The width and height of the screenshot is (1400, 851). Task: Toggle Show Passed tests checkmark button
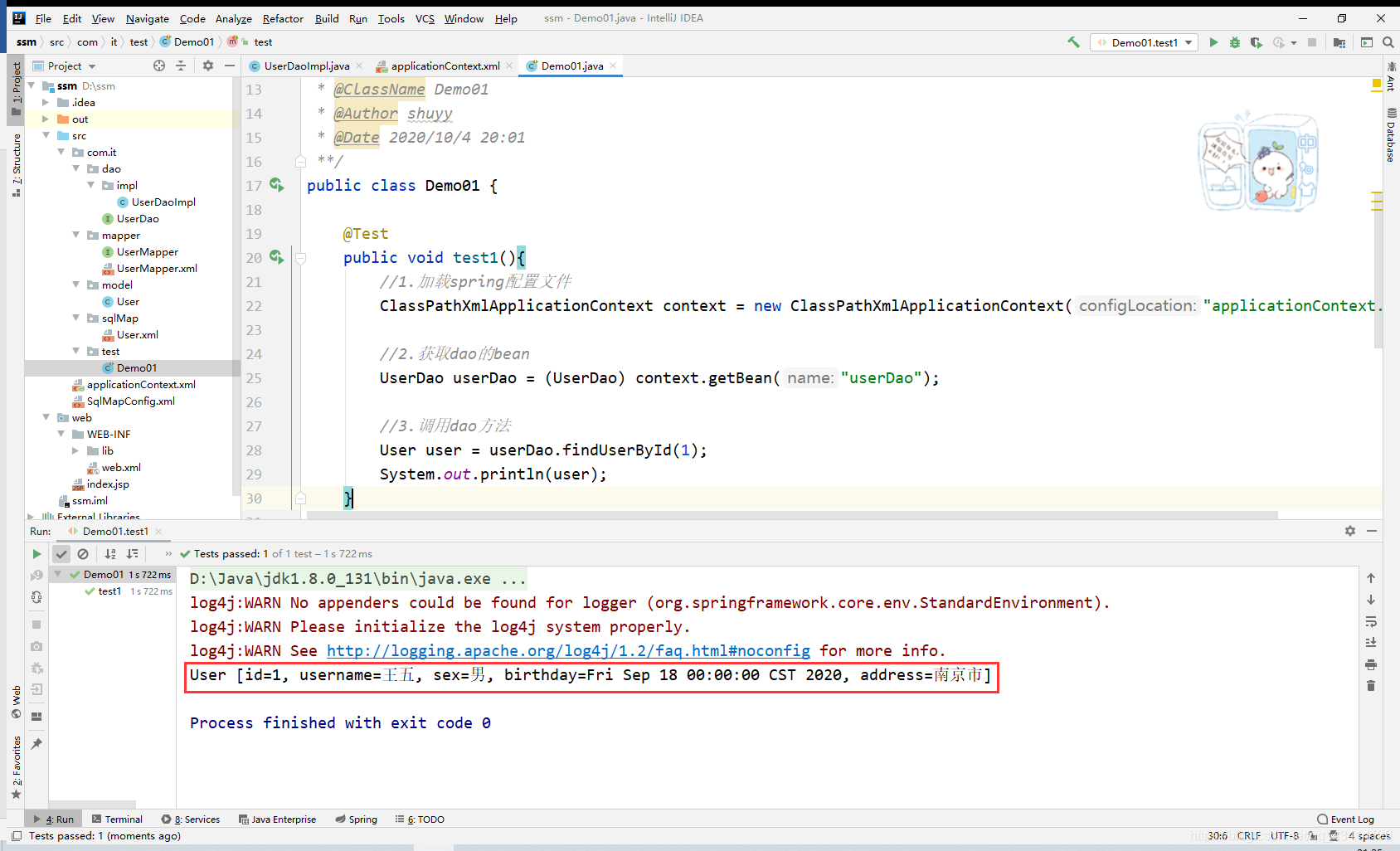[x=61, y=554]
